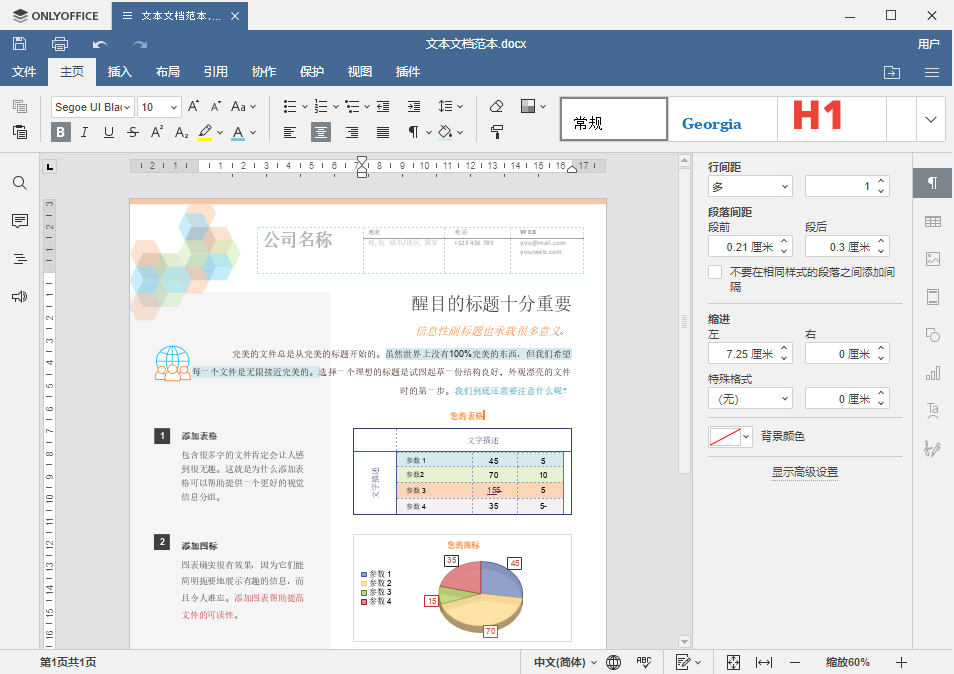This screenshot has height=674, width=954.
Task: Clear style with the eraser icon
Action: click(496, 106)
